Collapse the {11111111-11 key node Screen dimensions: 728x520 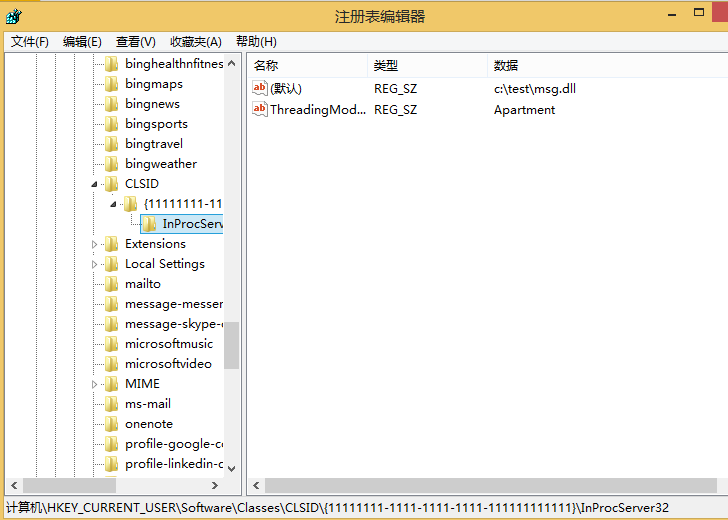[x=113, y=204]
